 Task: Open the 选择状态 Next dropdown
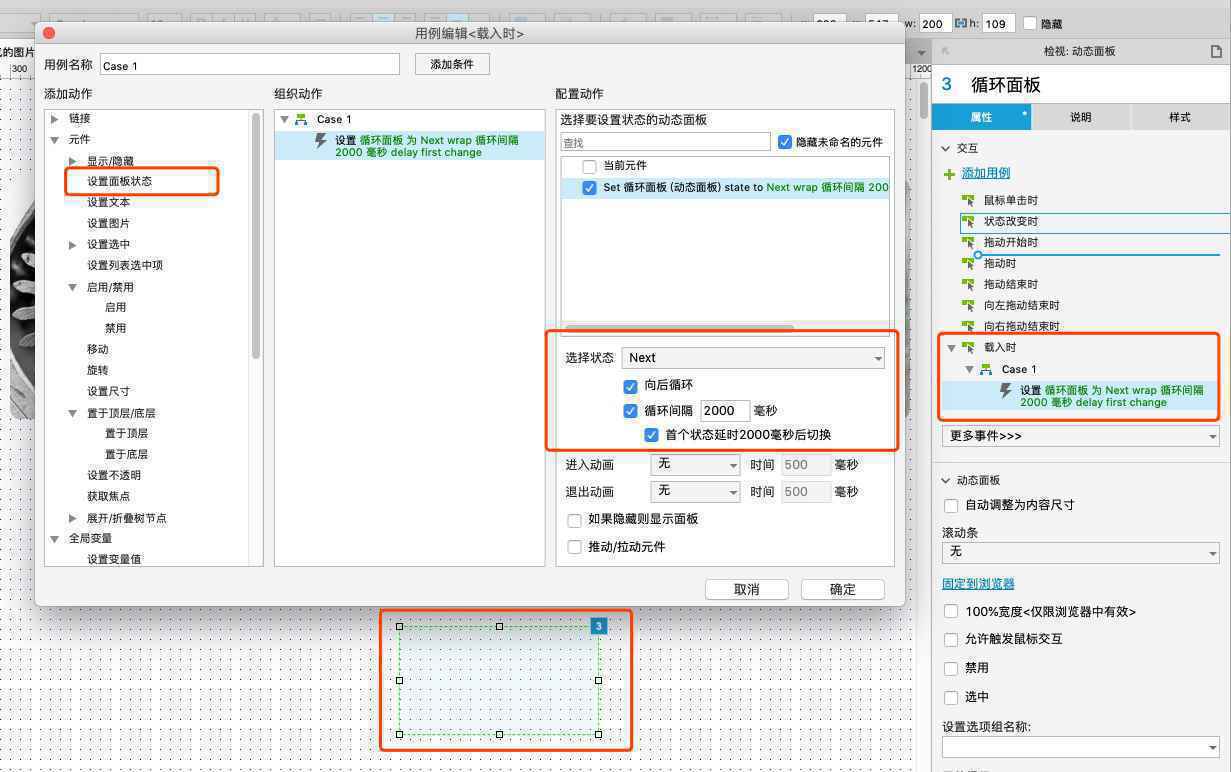pos(754,357)
